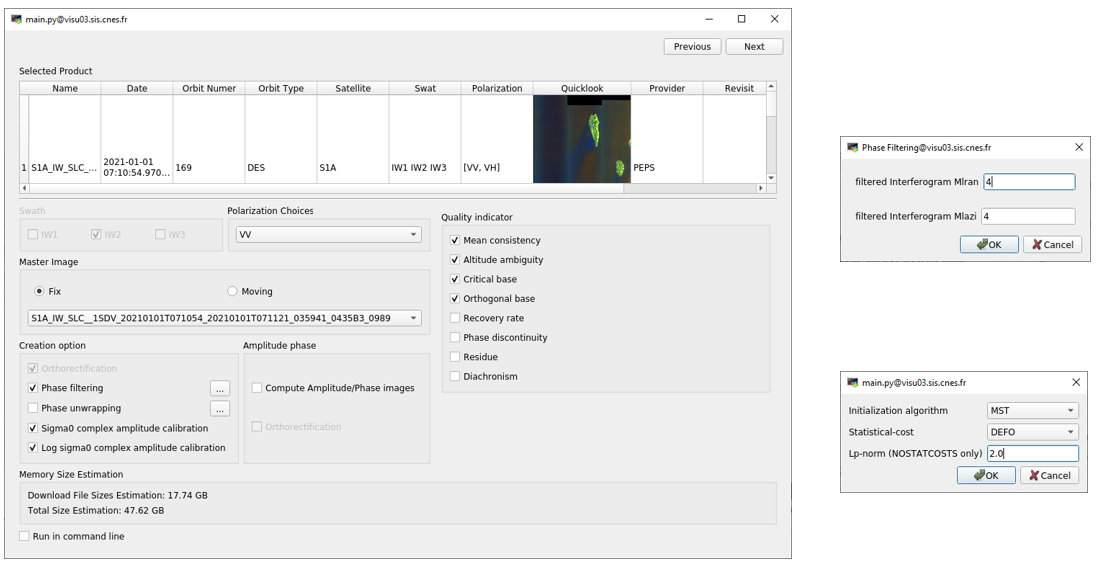Confirm Phase Filtering dialog with OK
The height and width of the screenshot is (568, 1106).
pyautogui.click(x=989, y=244)
